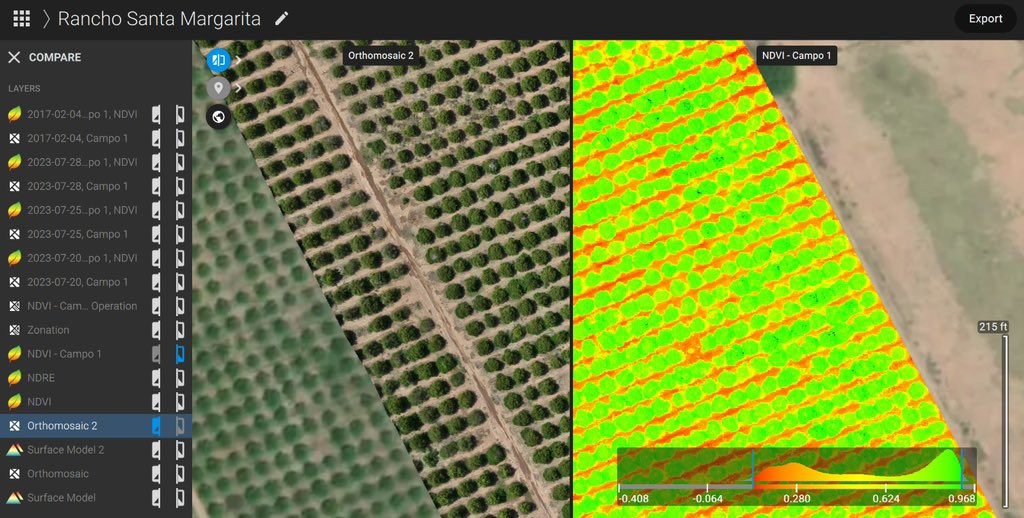
Task: Assign 2023-07-20 NDVI layer to left side
Action: tap(156, 258)
